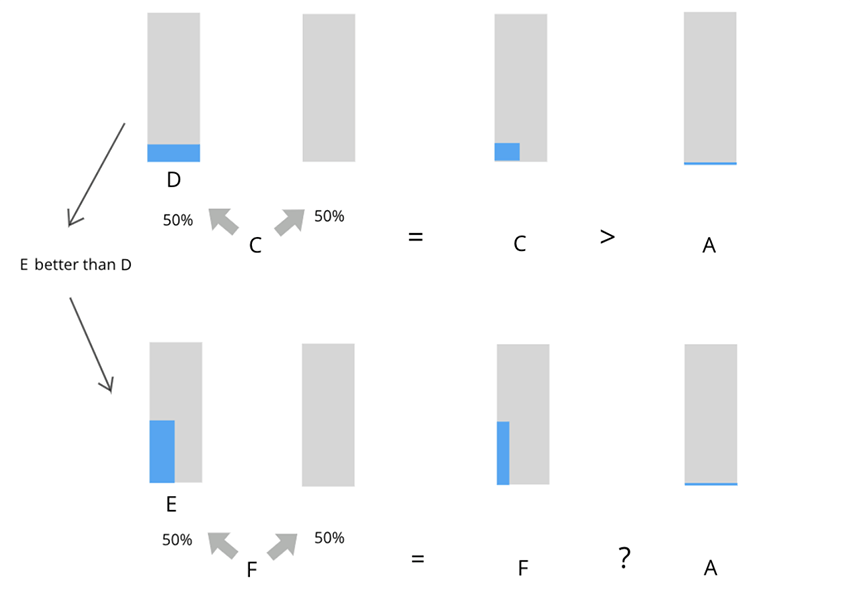Click the 50% label left of lottery F
The image size is (850, 590).
tap(177, 540)
